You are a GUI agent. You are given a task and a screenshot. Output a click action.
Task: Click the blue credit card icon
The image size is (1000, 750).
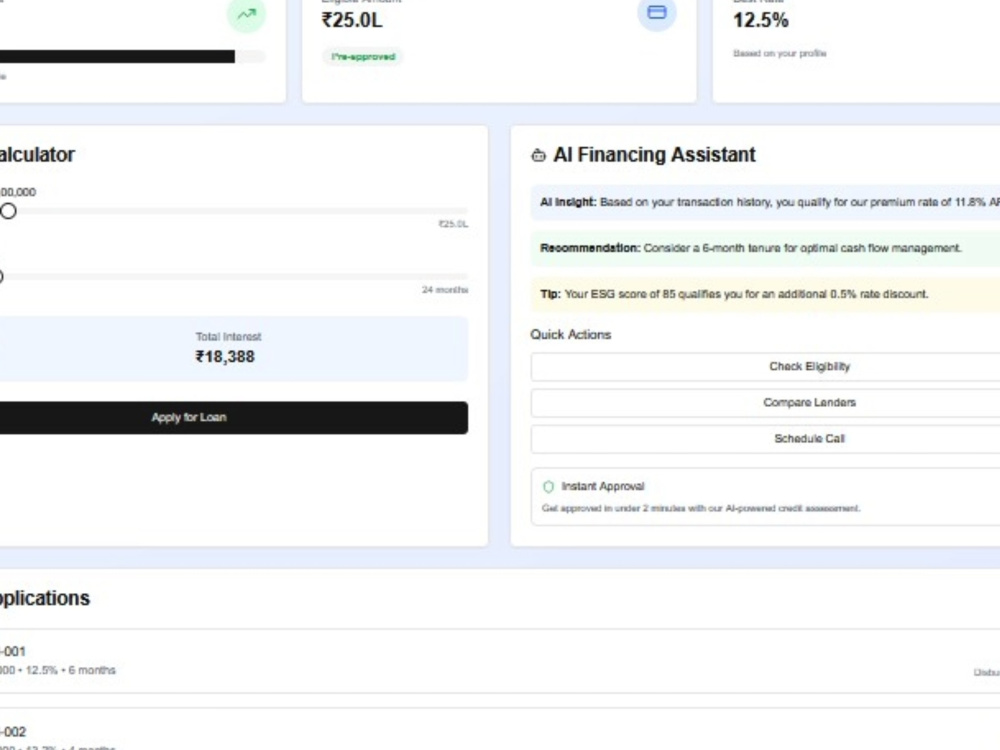click(657, 12)
